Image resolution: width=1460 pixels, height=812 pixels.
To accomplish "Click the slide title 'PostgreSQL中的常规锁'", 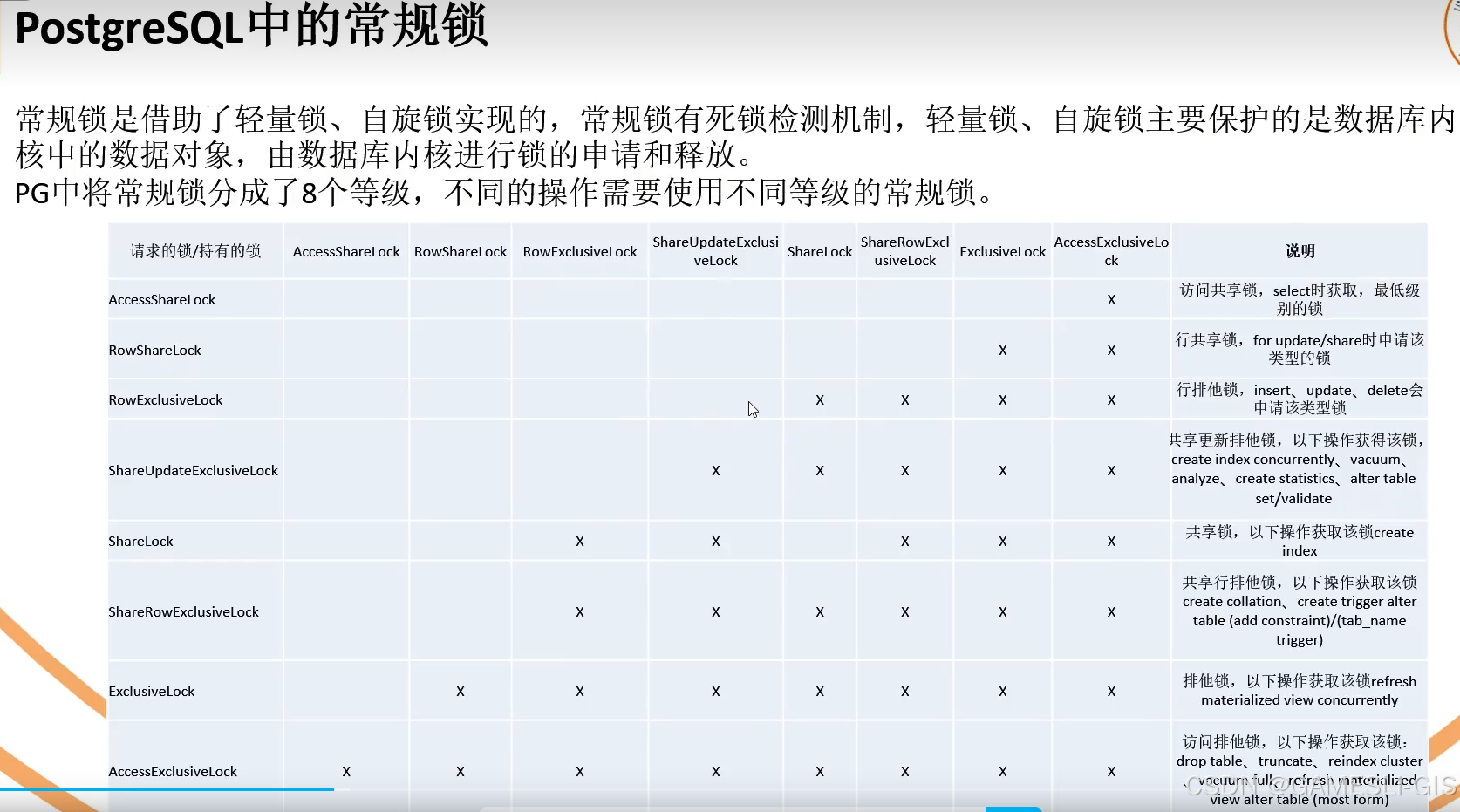I will point(251,26).
